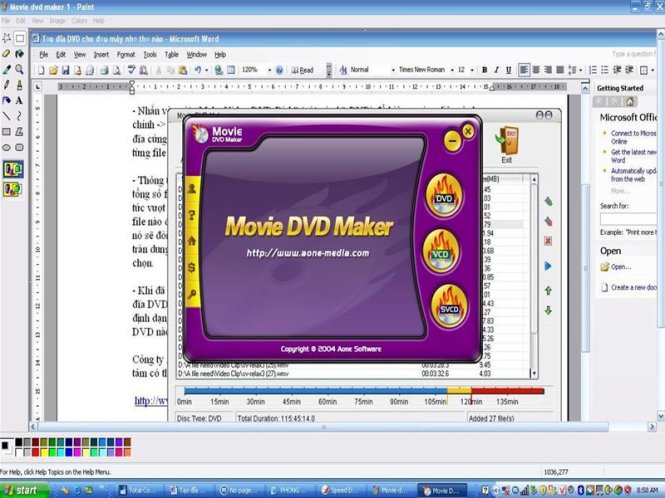Click the green move down arrow beside file list

[x=548, y=311]
